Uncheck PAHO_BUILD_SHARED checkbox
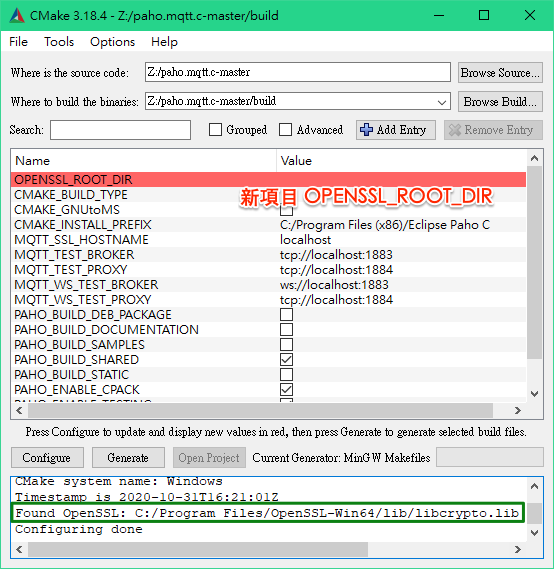554x569 pixels. pos(286,360)
